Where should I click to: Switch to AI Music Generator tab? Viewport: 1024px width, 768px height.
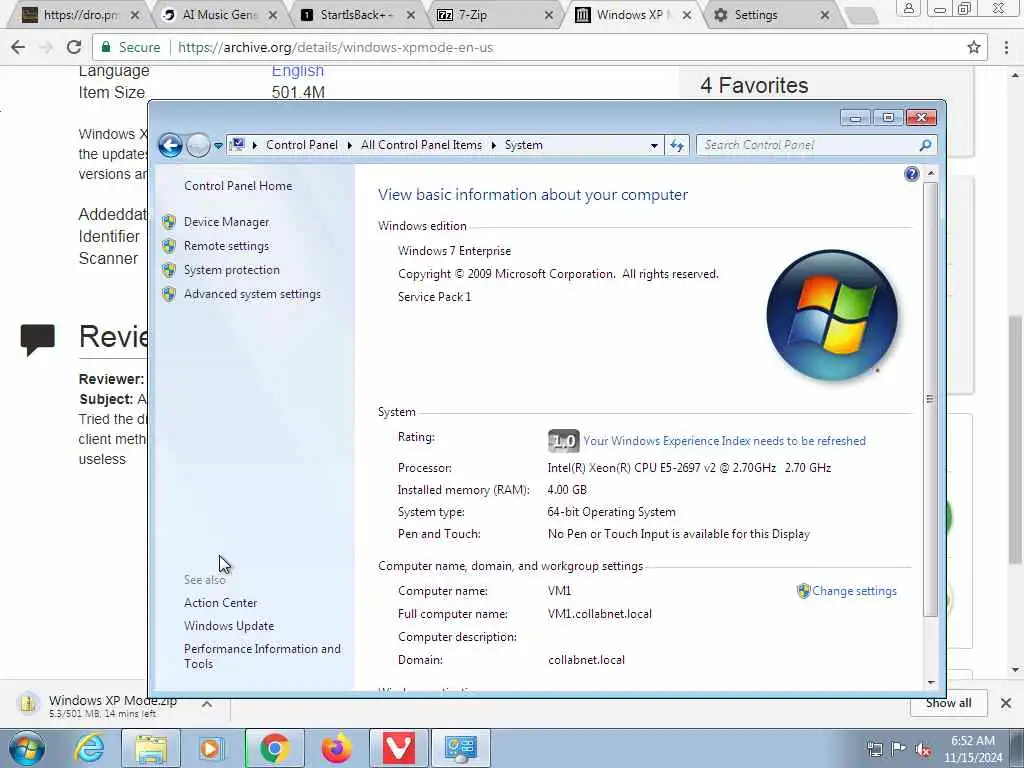[219, 15]
